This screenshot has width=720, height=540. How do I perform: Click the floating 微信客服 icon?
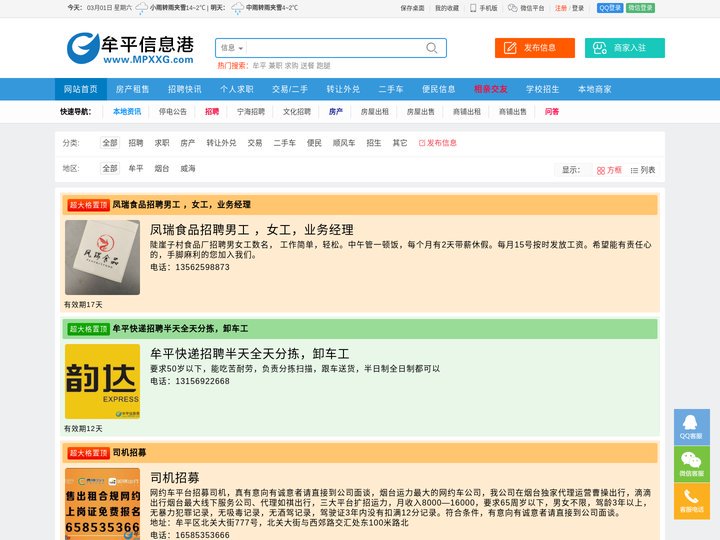tap(692, 464)
